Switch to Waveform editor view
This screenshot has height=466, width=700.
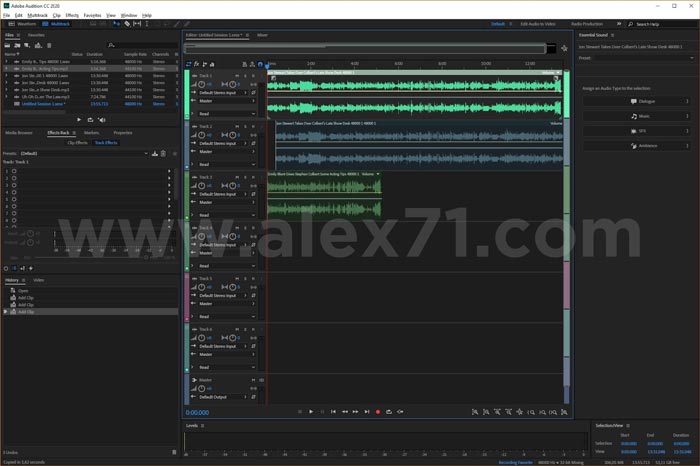coord(22,24)
